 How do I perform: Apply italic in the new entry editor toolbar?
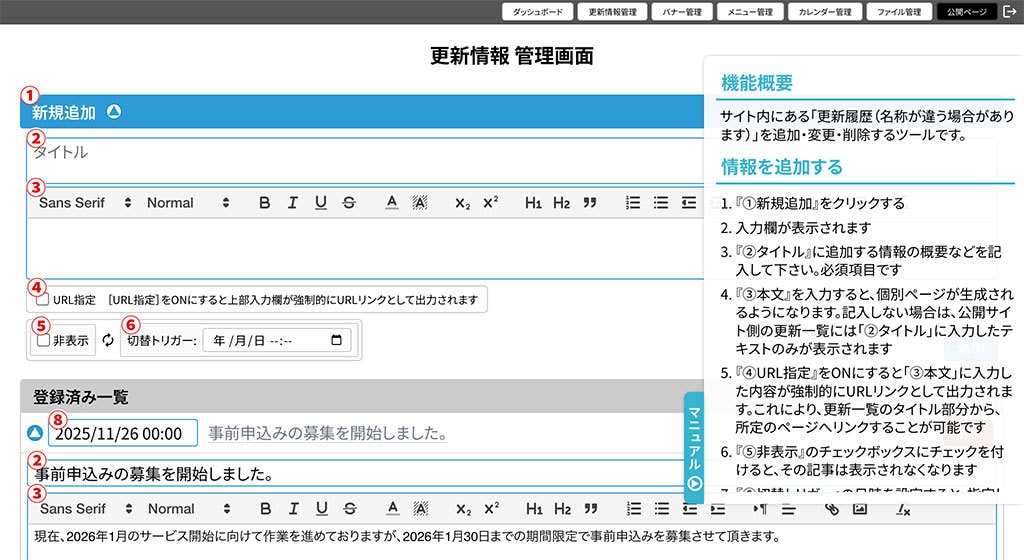(293, 203)
